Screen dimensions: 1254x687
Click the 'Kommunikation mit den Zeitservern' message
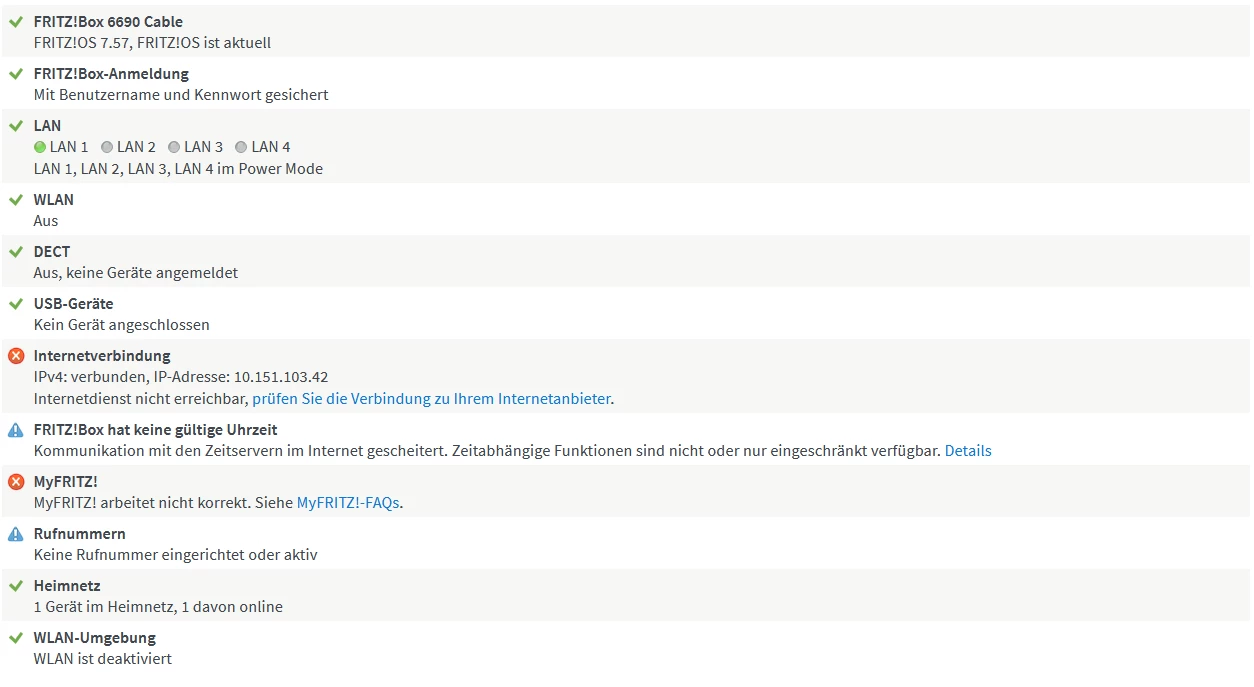[x=487, y=451]
